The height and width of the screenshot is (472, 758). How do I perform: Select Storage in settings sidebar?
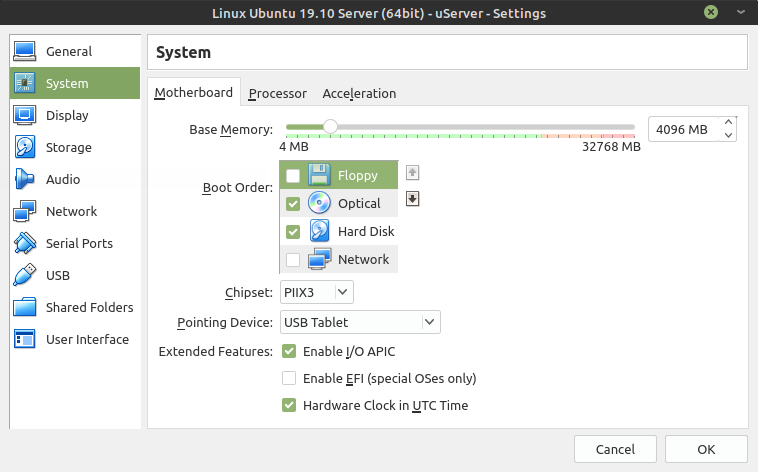pyautogui.click(x=75, y=147)
